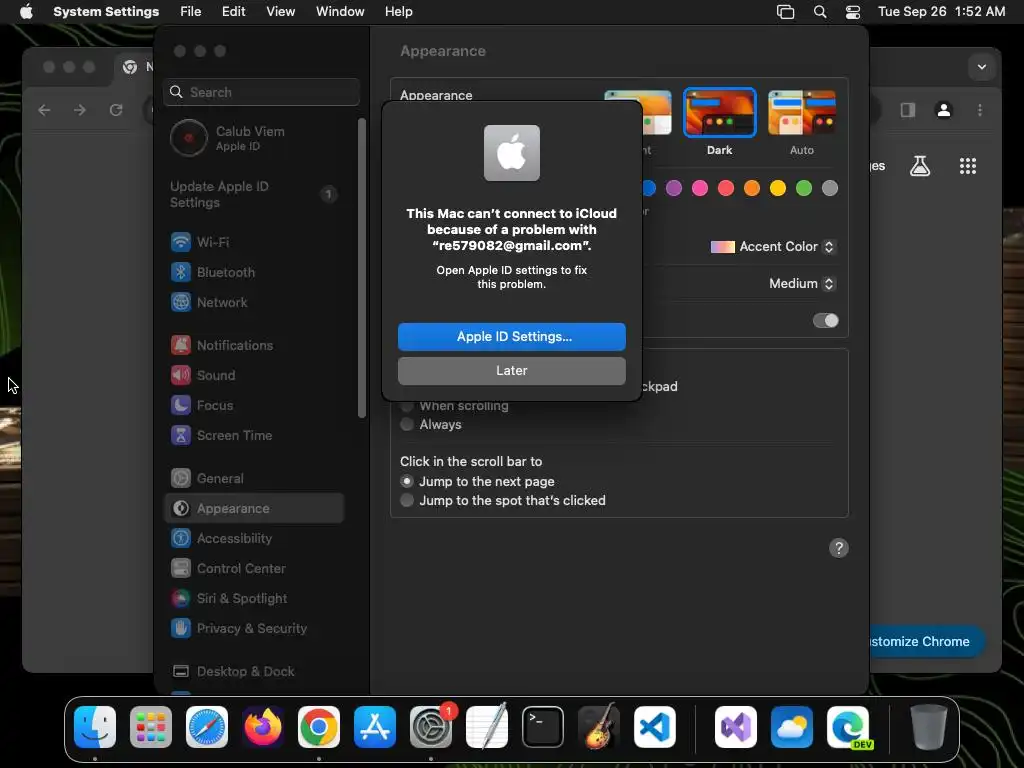Launch Firefox from the Dock
The image size is (1024, 768).
coord(263,727)
